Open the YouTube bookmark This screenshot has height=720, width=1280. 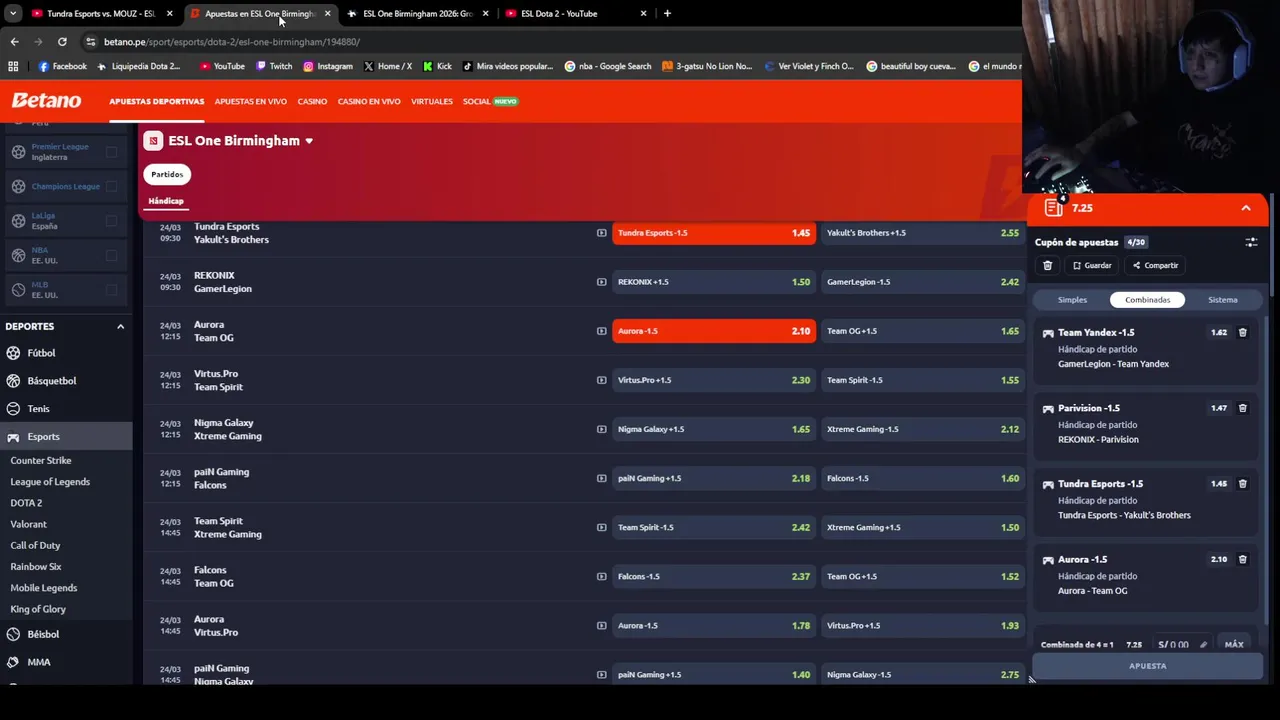pos(222,66)
